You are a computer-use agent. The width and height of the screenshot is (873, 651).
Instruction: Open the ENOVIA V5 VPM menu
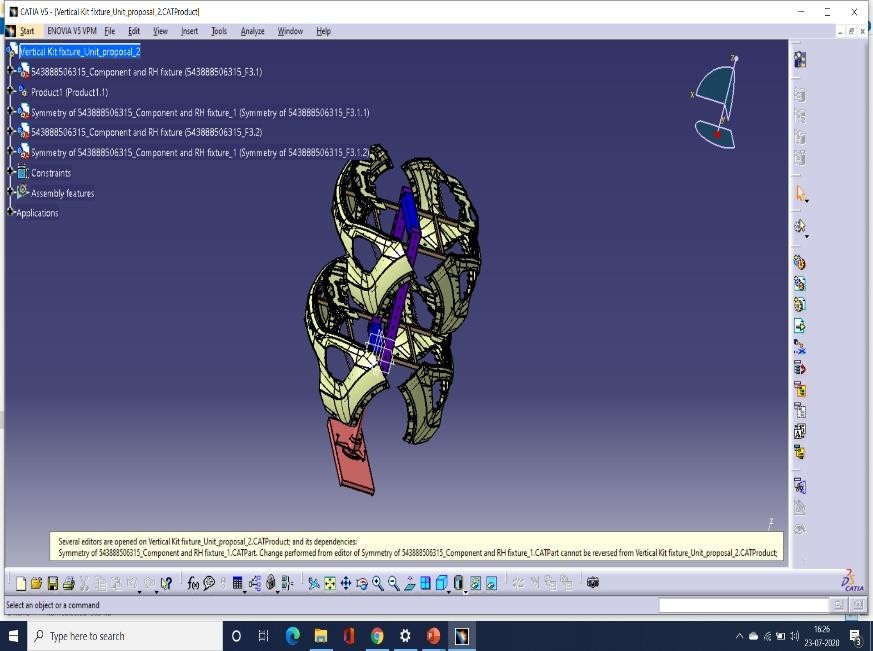72,31
